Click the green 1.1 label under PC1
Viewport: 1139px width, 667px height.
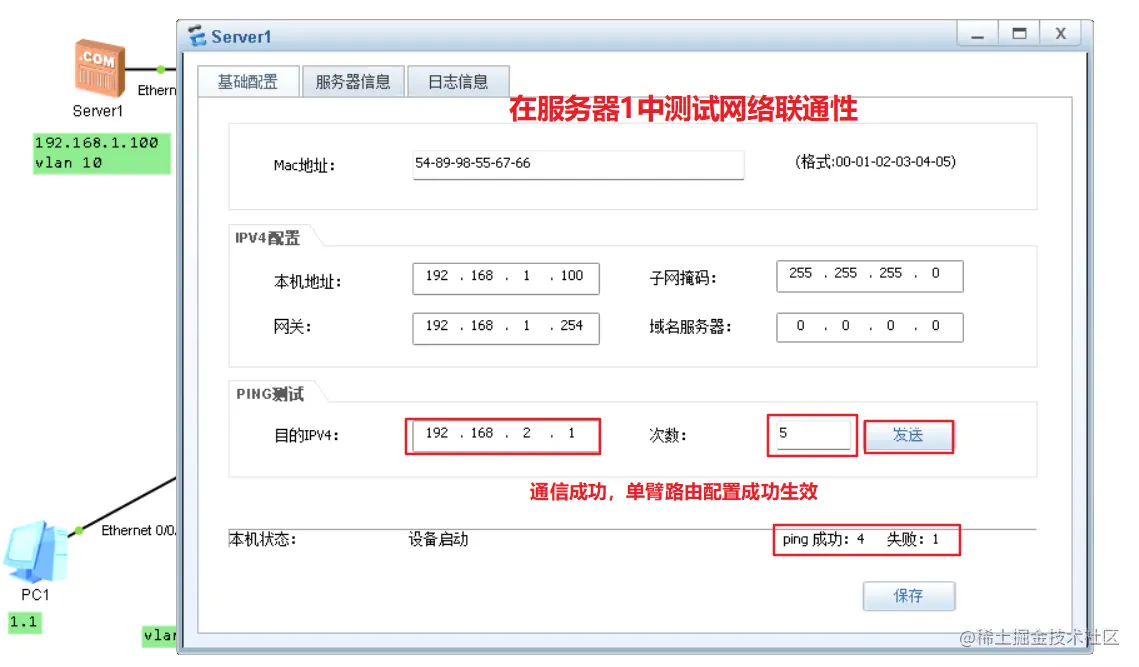coord(25,622)
